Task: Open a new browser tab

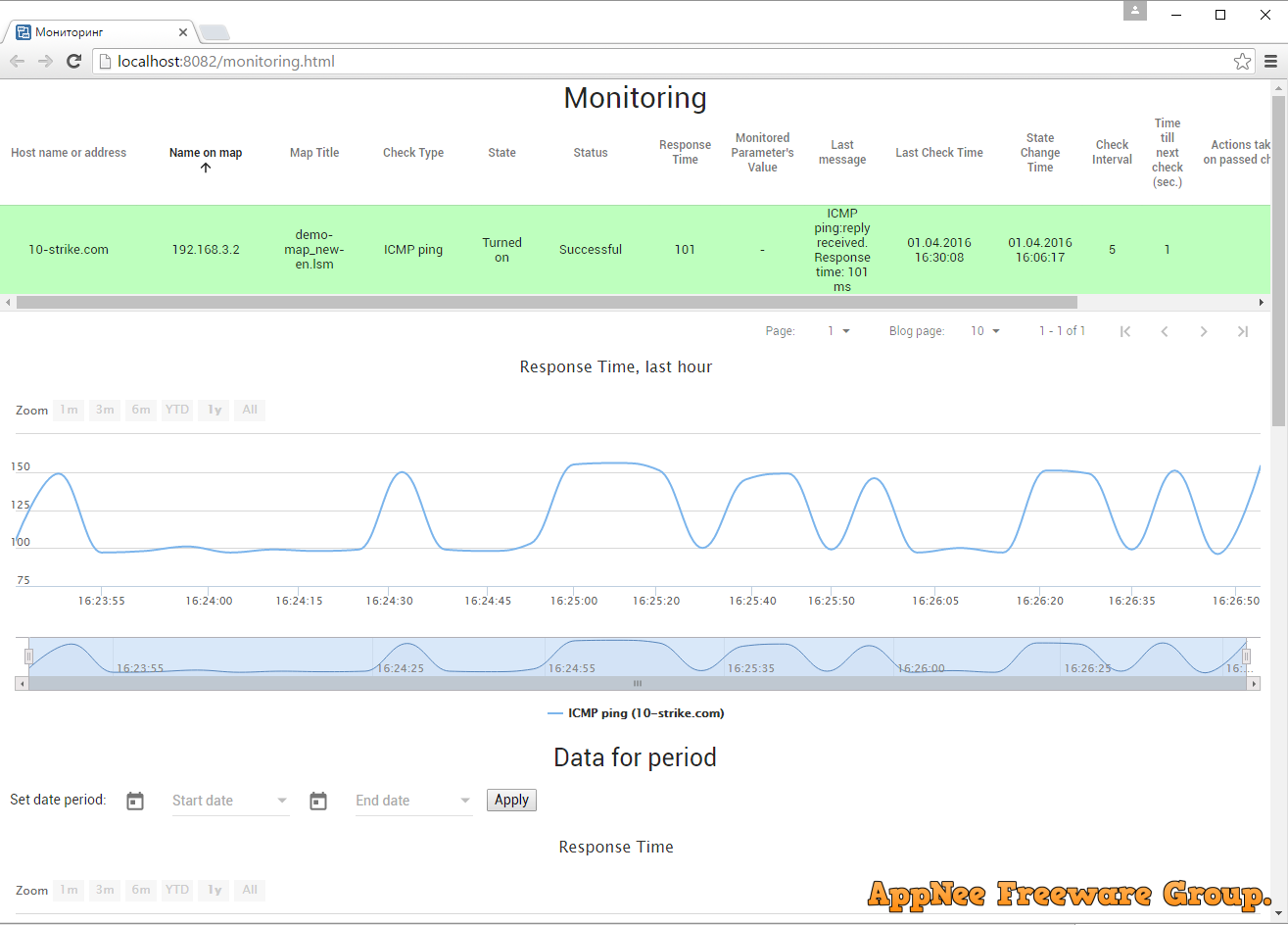Action: coord(215,32)
